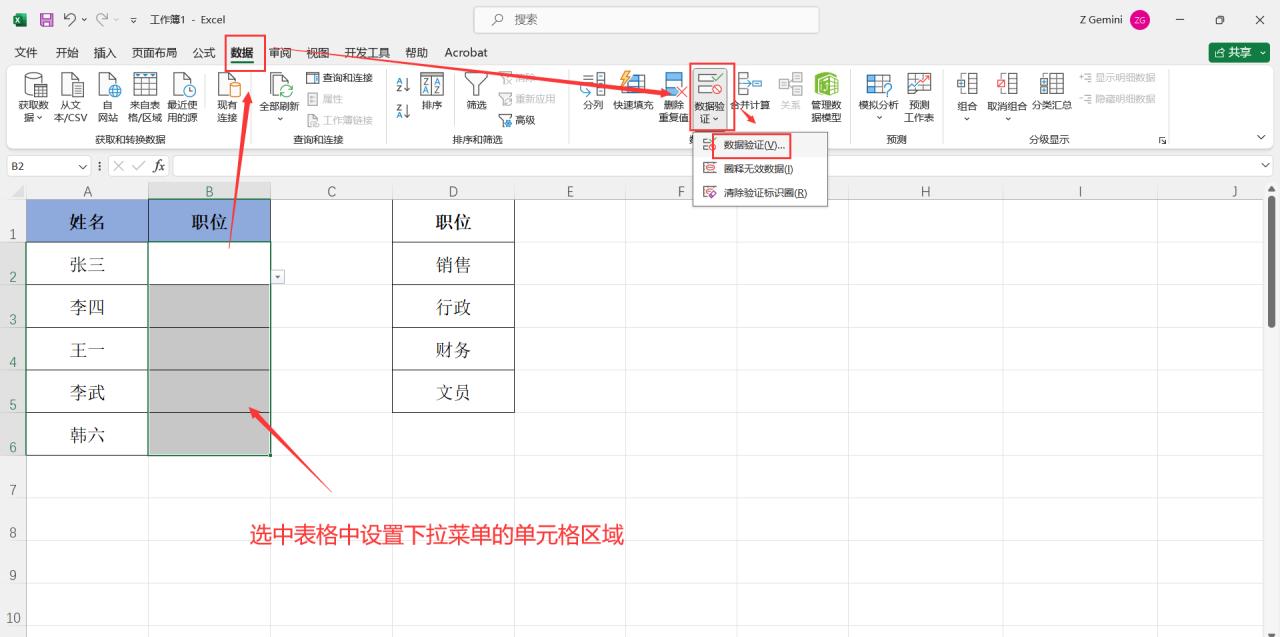Screen dimensions: 1280x637
Task: Click the 预测工作表 forecast sheet icon
Action: click(x=919, y=98)
